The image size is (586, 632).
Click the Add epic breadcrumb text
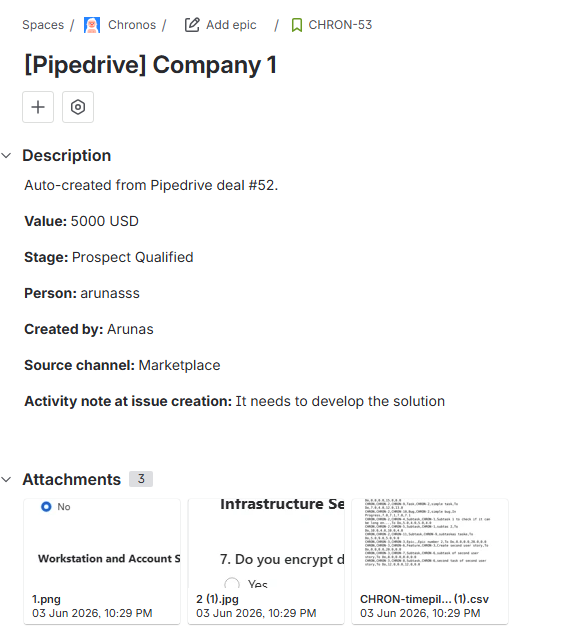(x=231, y=25)
